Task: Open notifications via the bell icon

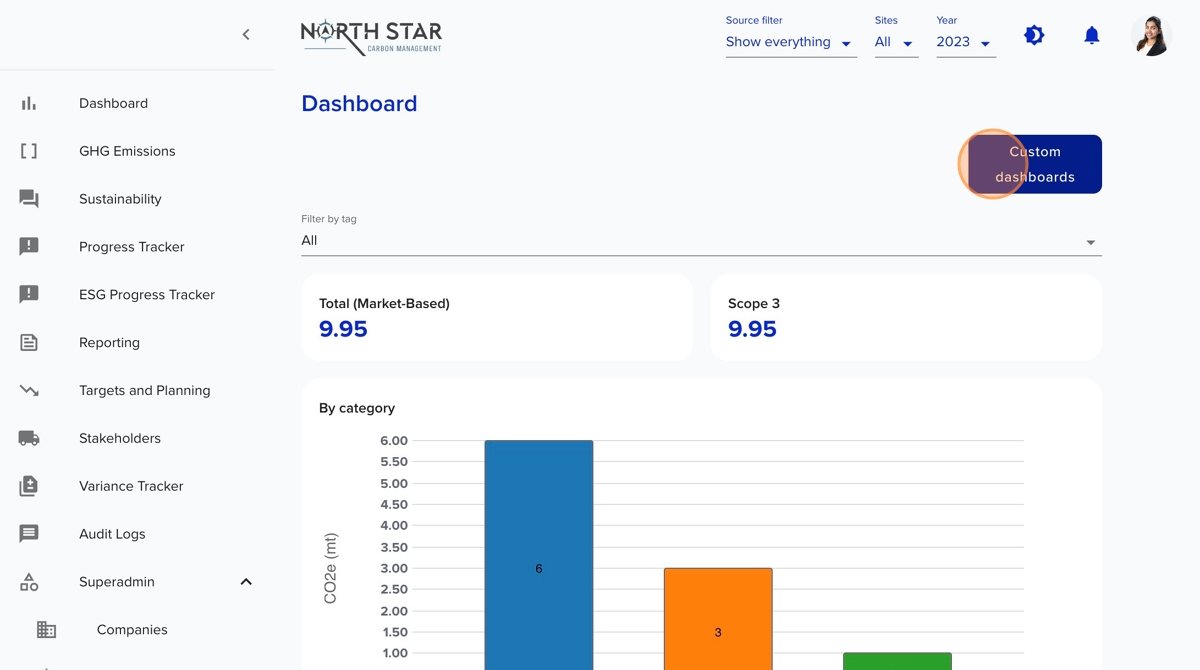Action: (1092, 35)
